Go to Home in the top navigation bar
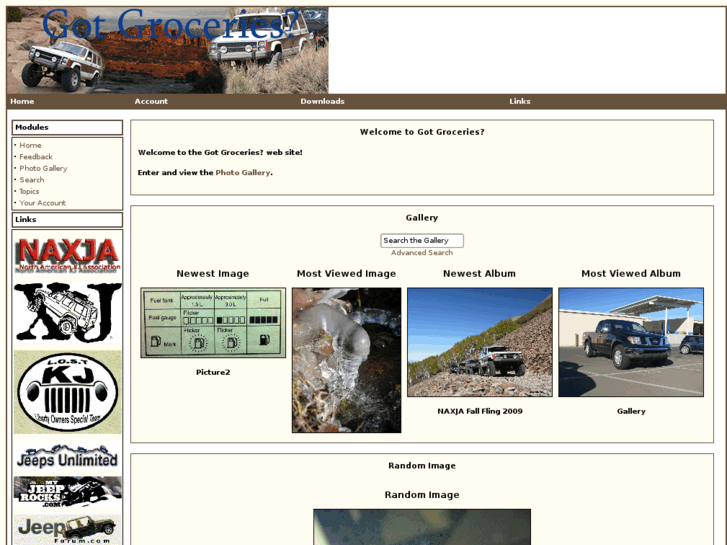727x545 pixels. pos(22,101)
